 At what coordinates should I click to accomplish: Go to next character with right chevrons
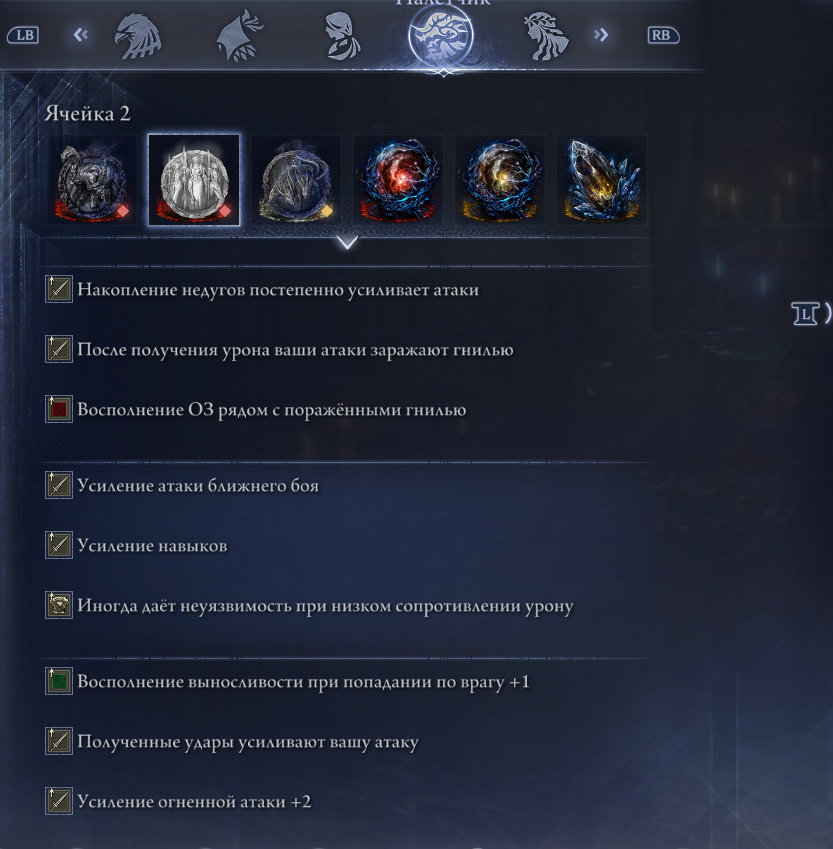pos(601,35)
